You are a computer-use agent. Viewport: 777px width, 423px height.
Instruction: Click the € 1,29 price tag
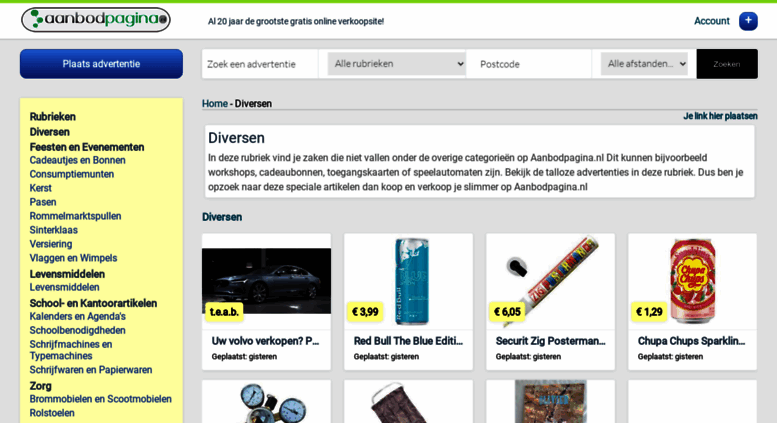(649, 312)
